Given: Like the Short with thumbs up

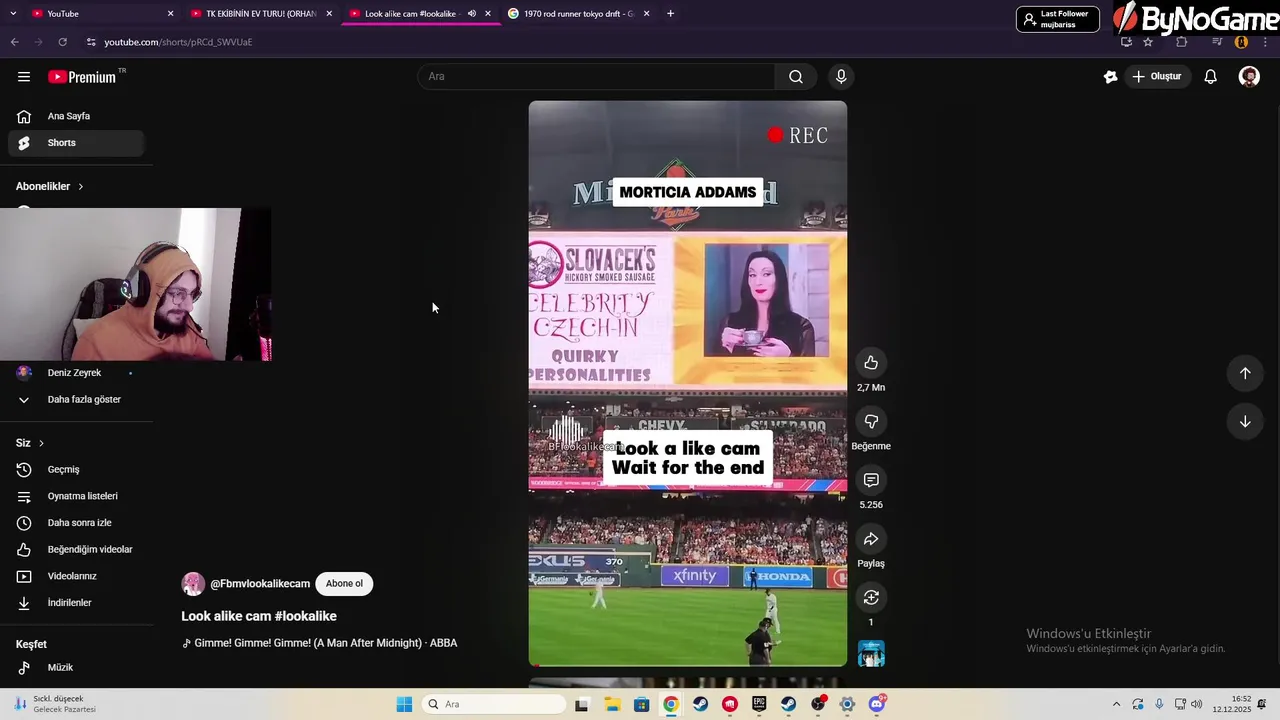Looking at the screenshot, I should pyautogui.click(x=871, y=363).
